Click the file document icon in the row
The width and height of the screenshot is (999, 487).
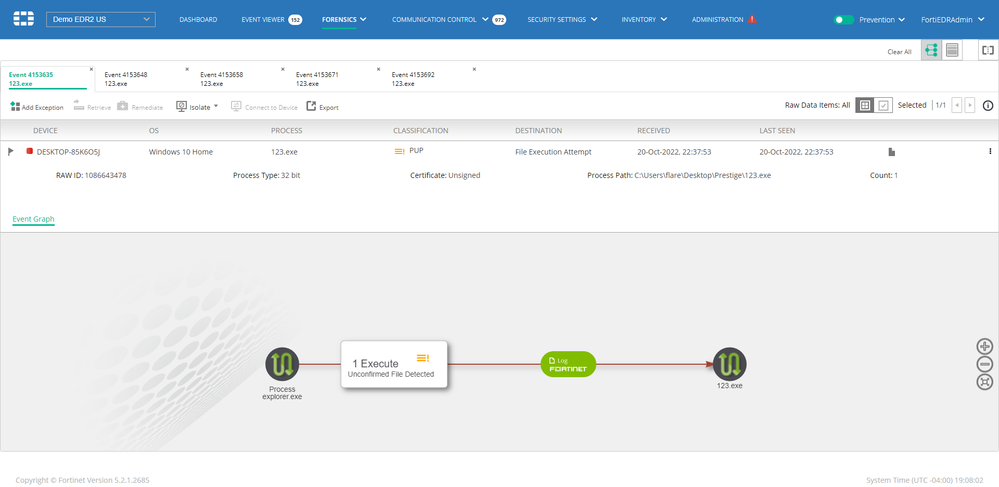coord(893,152)
